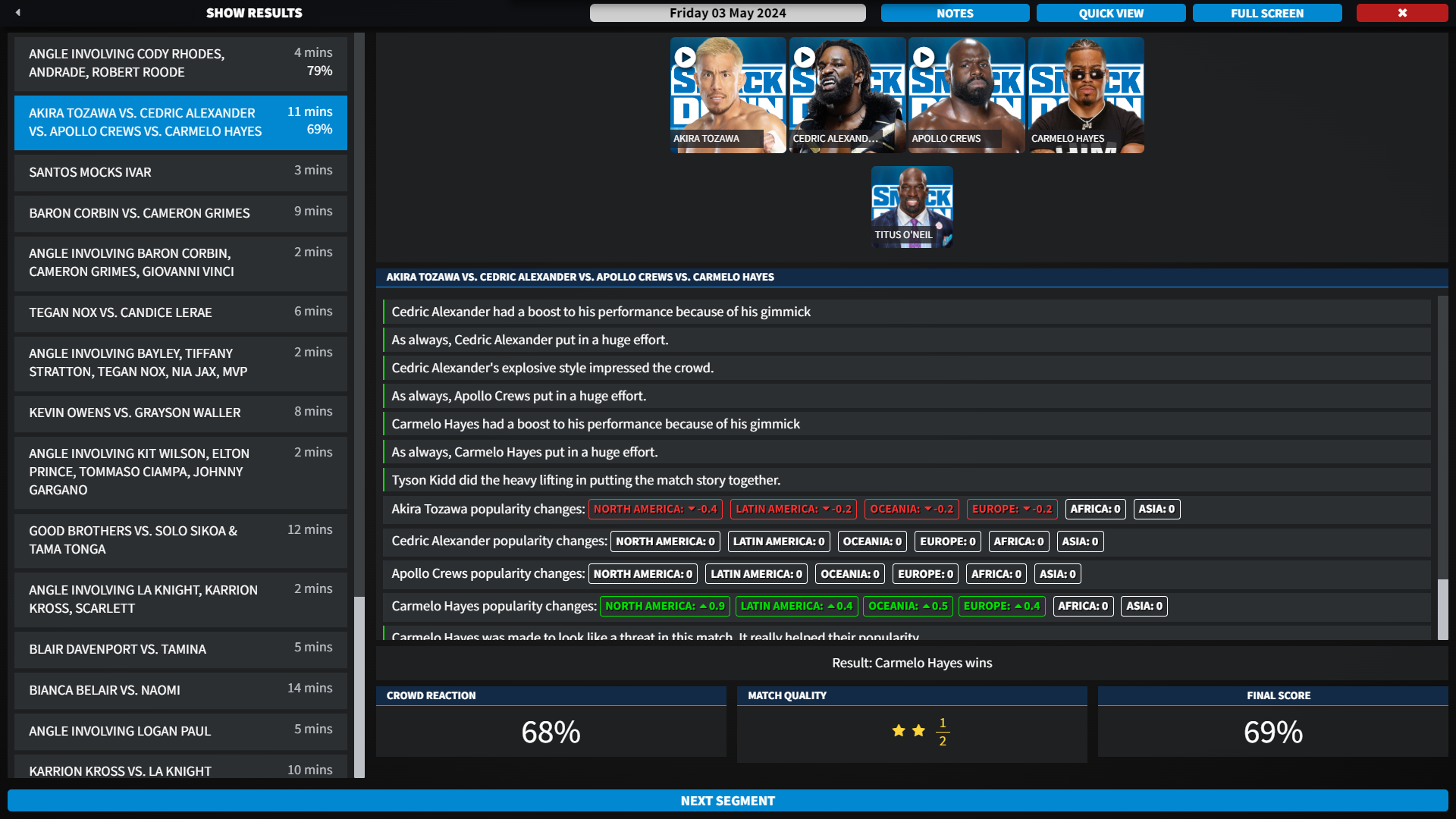Open Titus O'Neil portrait thumbnail
1456x819 pixels.
point(912,206)
